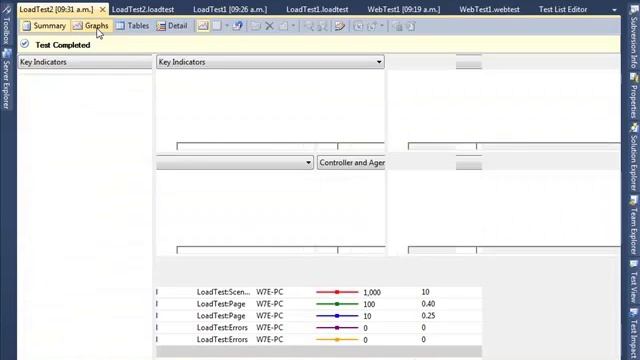Switch to the LoadTest1.loadtest tab

pyautogui.click(x=317, y=9)
